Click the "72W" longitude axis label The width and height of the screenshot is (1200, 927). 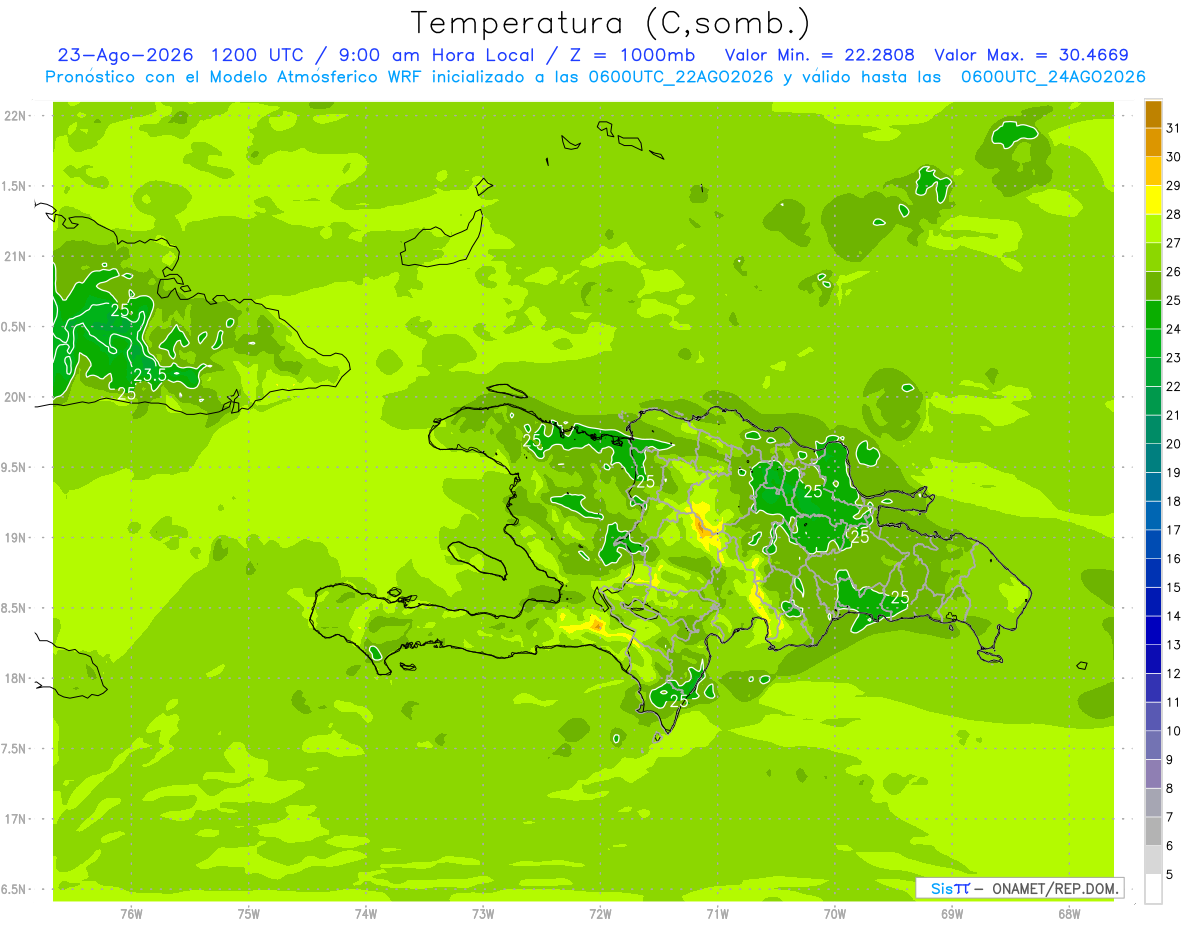click(600, 914)
